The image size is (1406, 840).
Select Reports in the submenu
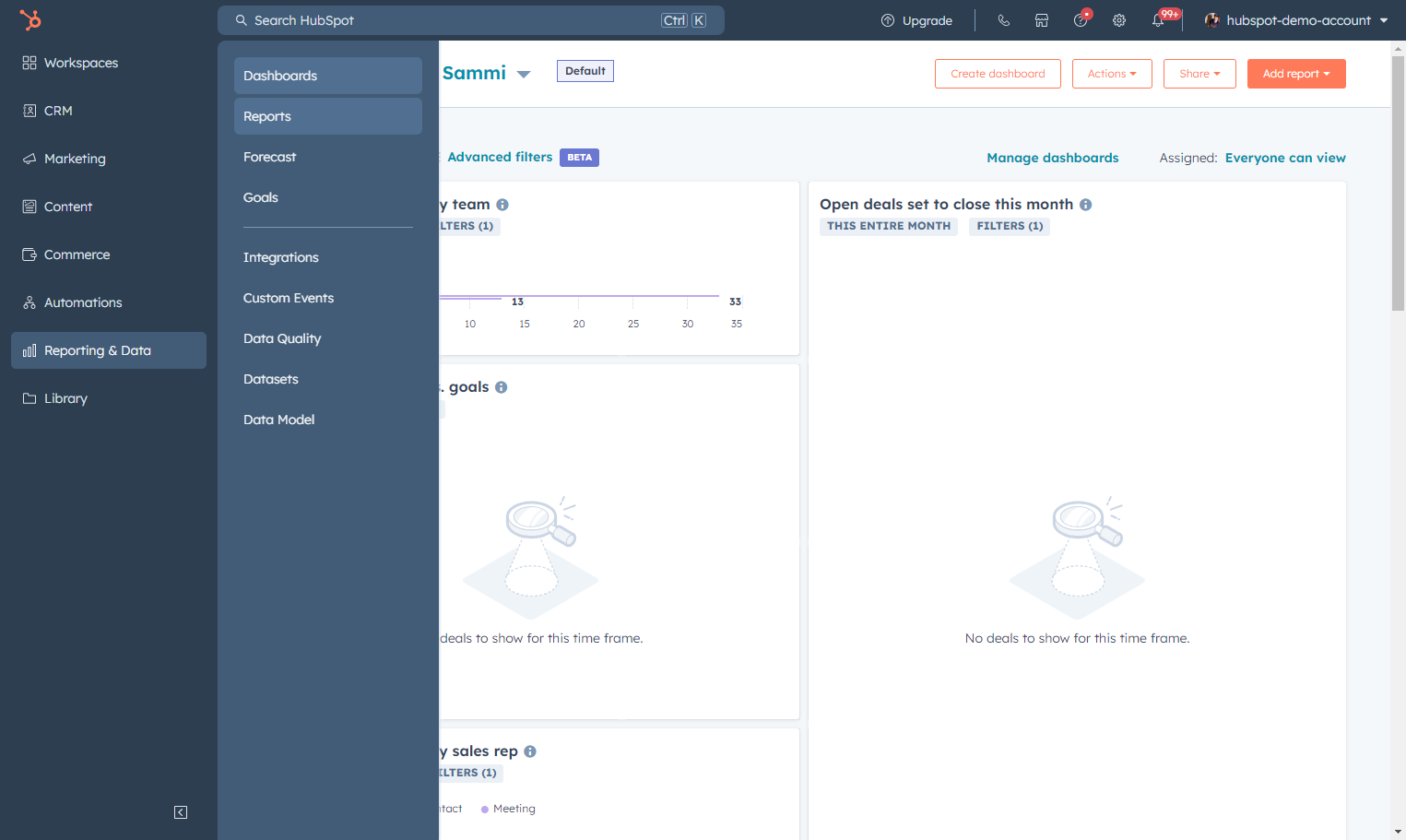click(328, 116)
